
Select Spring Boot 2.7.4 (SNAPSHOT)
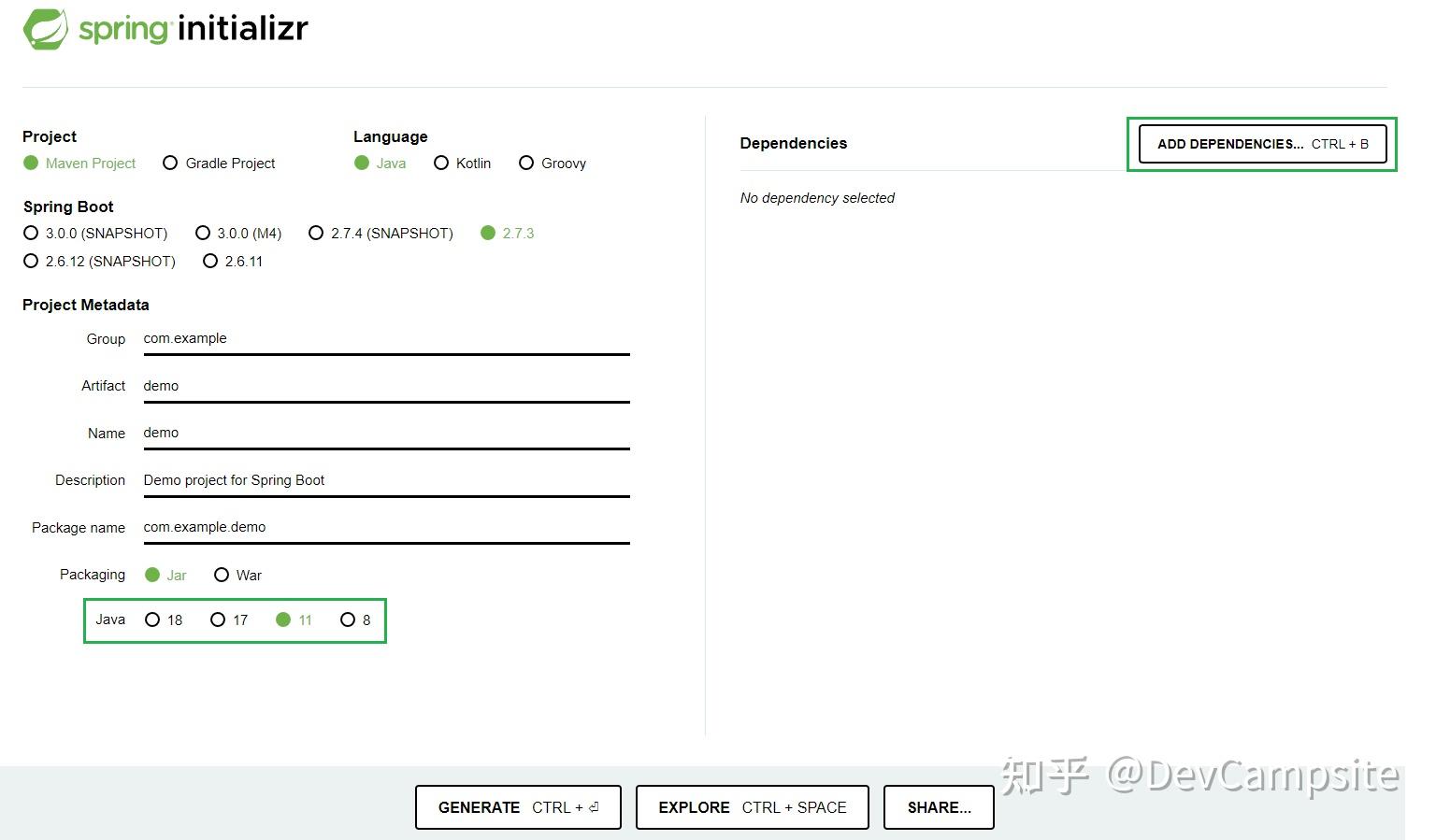[x=316, y=233]
